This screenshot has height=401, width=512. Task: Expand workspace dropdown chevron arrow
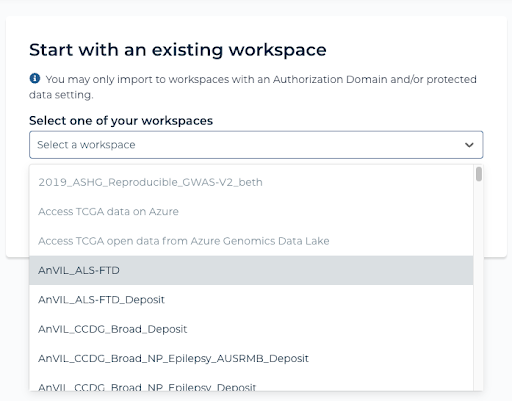[x=469, y=145]
